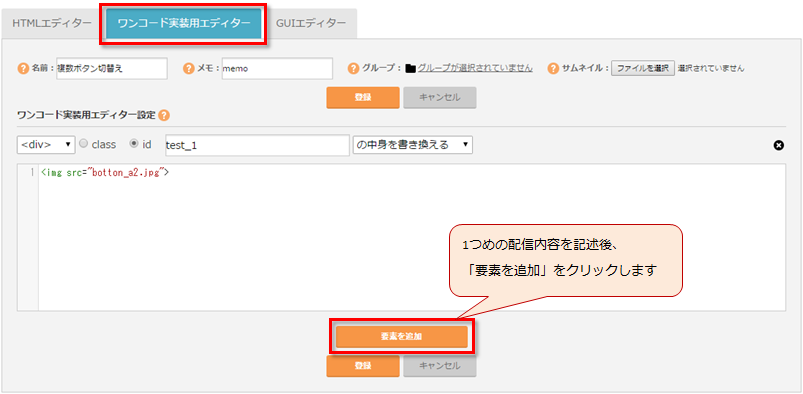Click the black folder group icon
Screen dimensions: 803x394
pyautogui.click(x=410, y=69)
